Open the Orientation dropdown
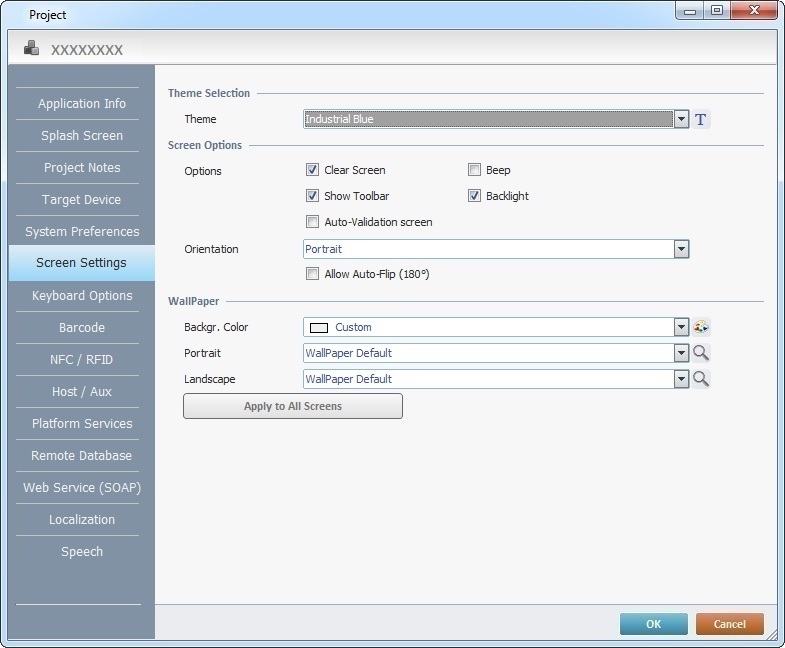The width and height of the screenshot is (785, 648). tap(681, 249)
